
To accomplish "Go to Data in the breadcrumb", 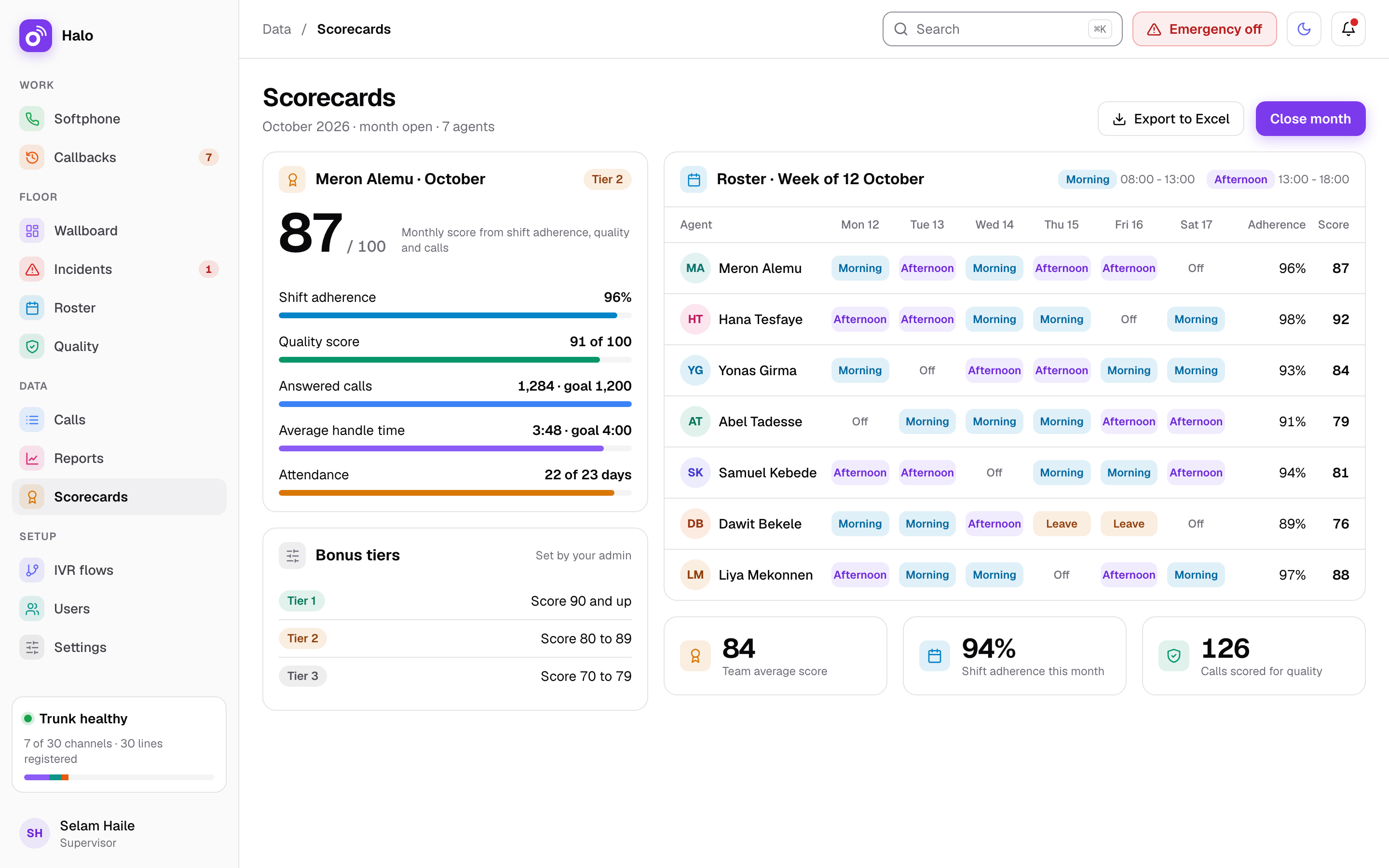I will click(x=277, y=29).
